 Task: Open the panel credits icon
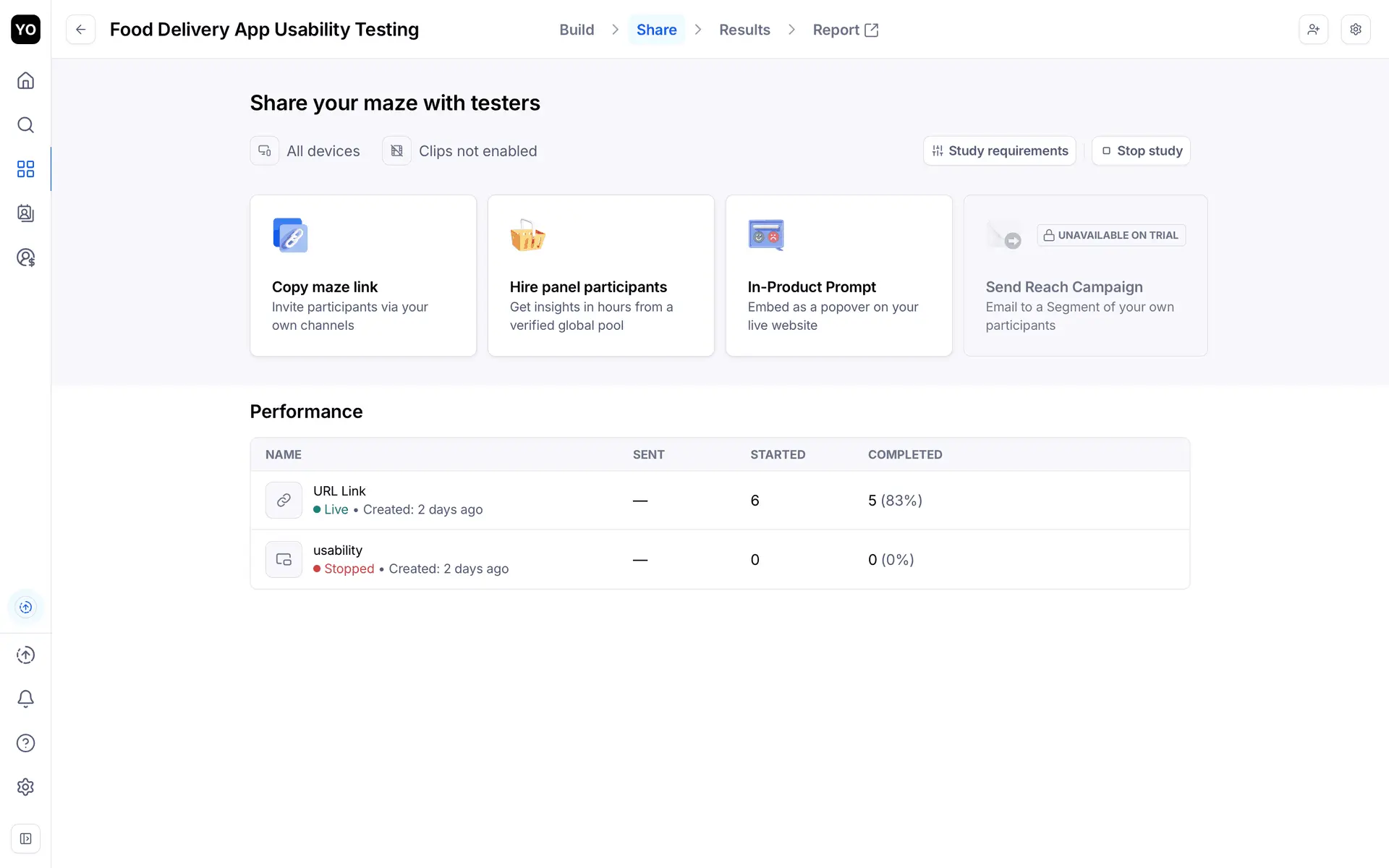click(25, 258)
